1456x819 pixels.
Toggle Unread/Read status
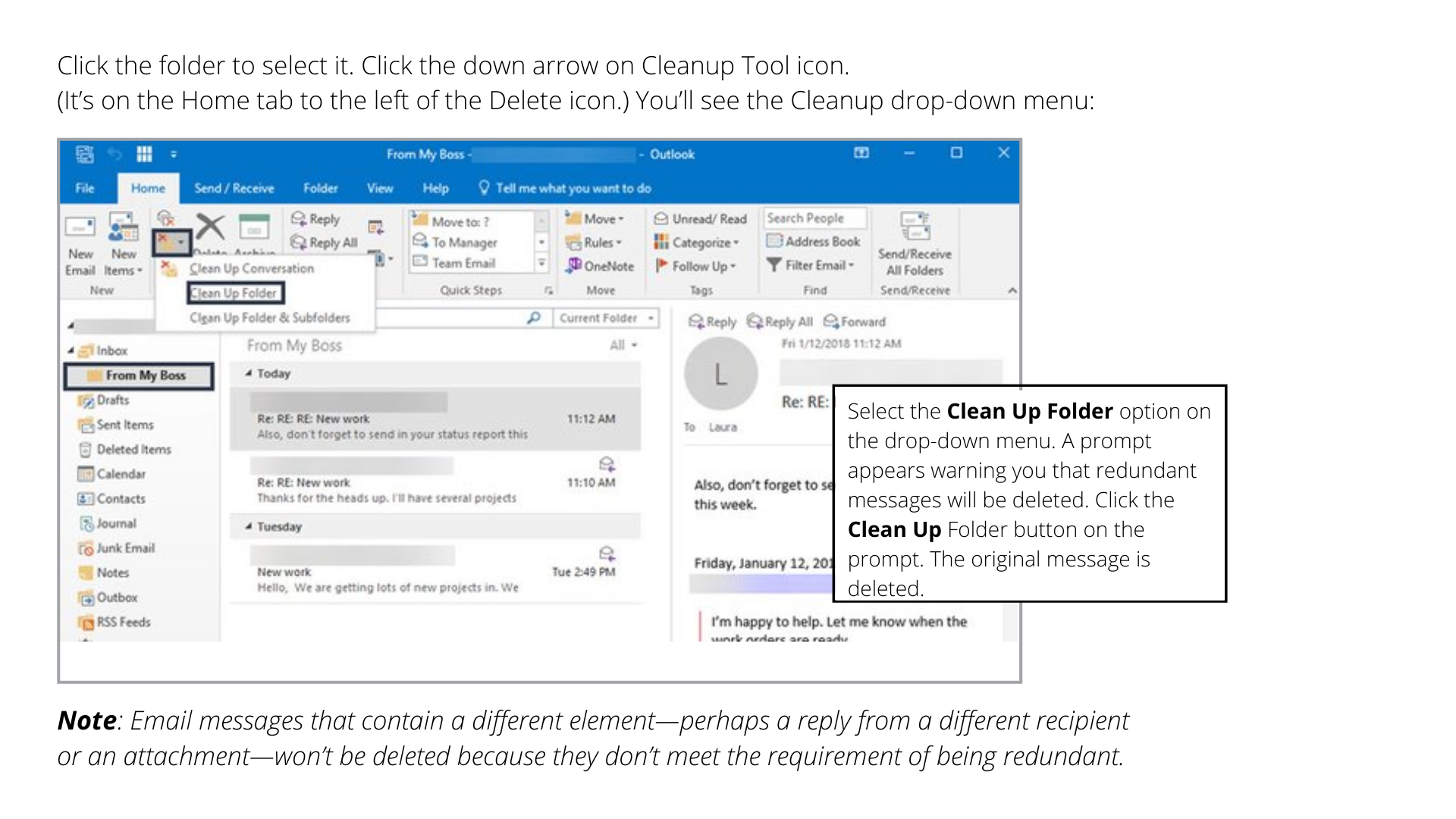point(701,219)
